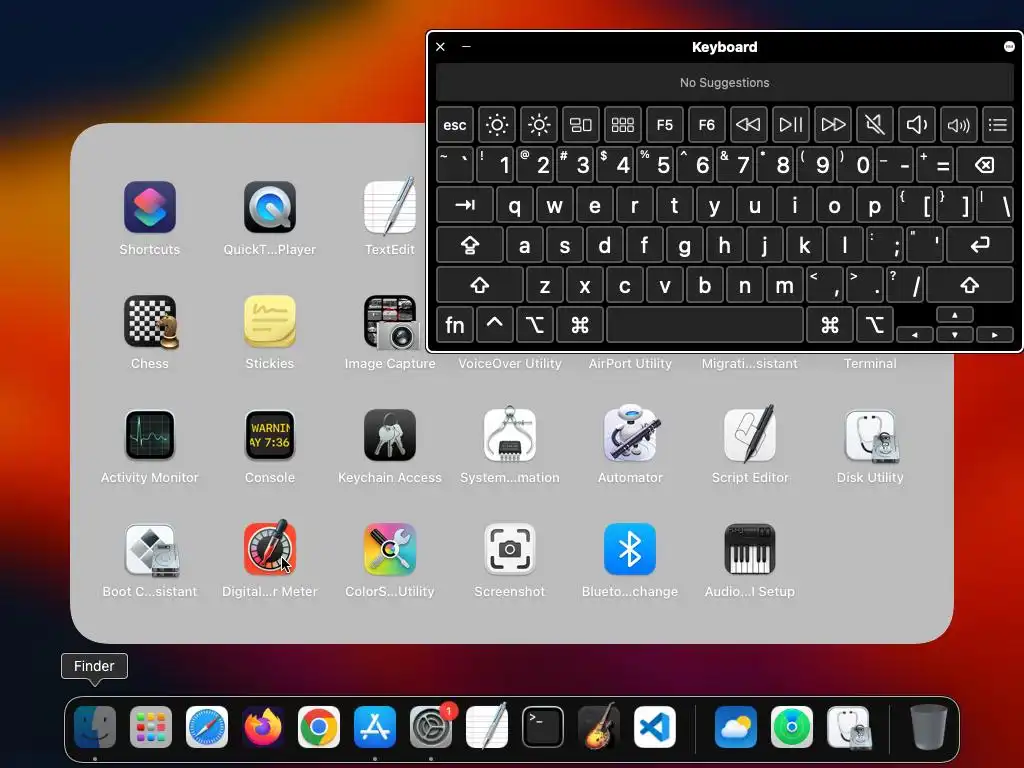Open the Chess app
The image size is (1024, 768).
point(150,321)
